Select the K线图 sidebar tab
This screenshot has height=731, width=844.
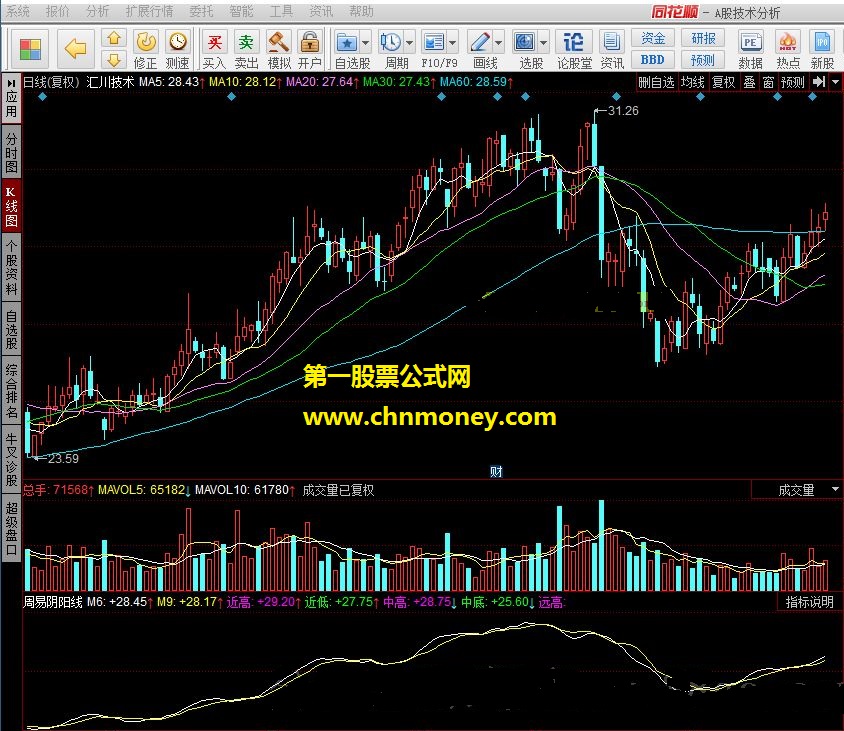[x=11, y=207]
